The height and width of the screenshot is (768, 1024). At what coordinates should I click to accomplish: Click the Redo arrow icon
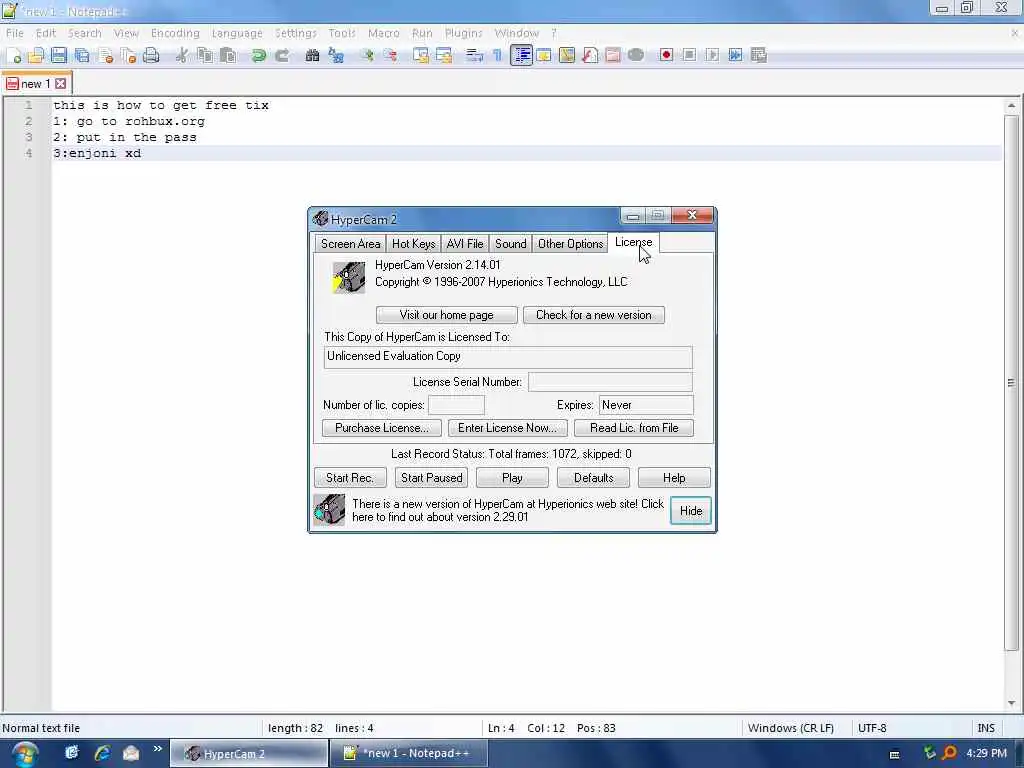pos(282,56)
